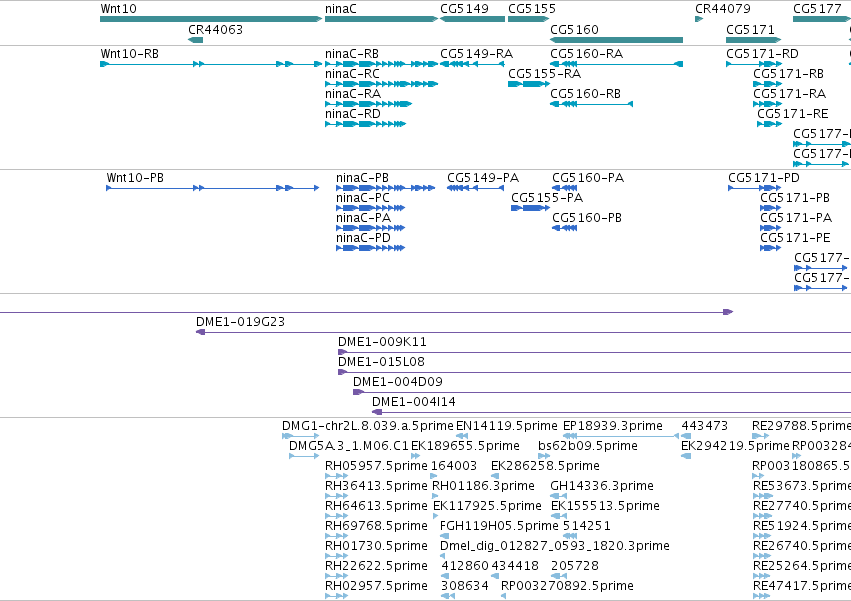Select the CG5149 gene label

click(465, 9)
